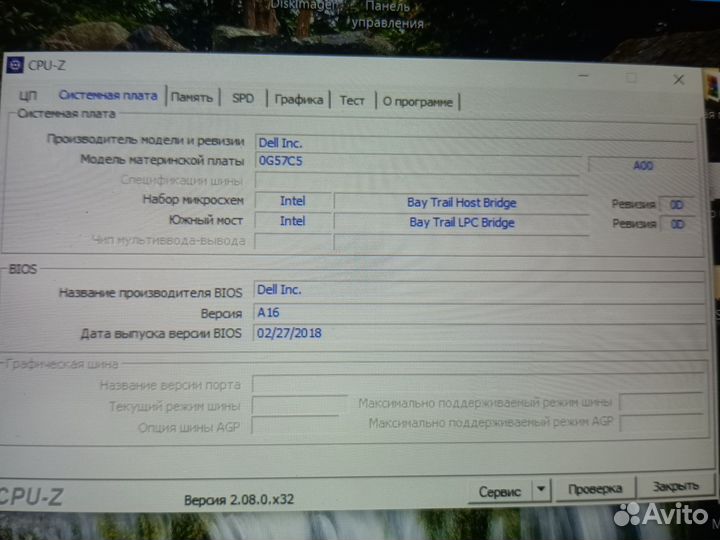Close the CPU-Z window
720x540 pixels.
[x=679, y=79]
